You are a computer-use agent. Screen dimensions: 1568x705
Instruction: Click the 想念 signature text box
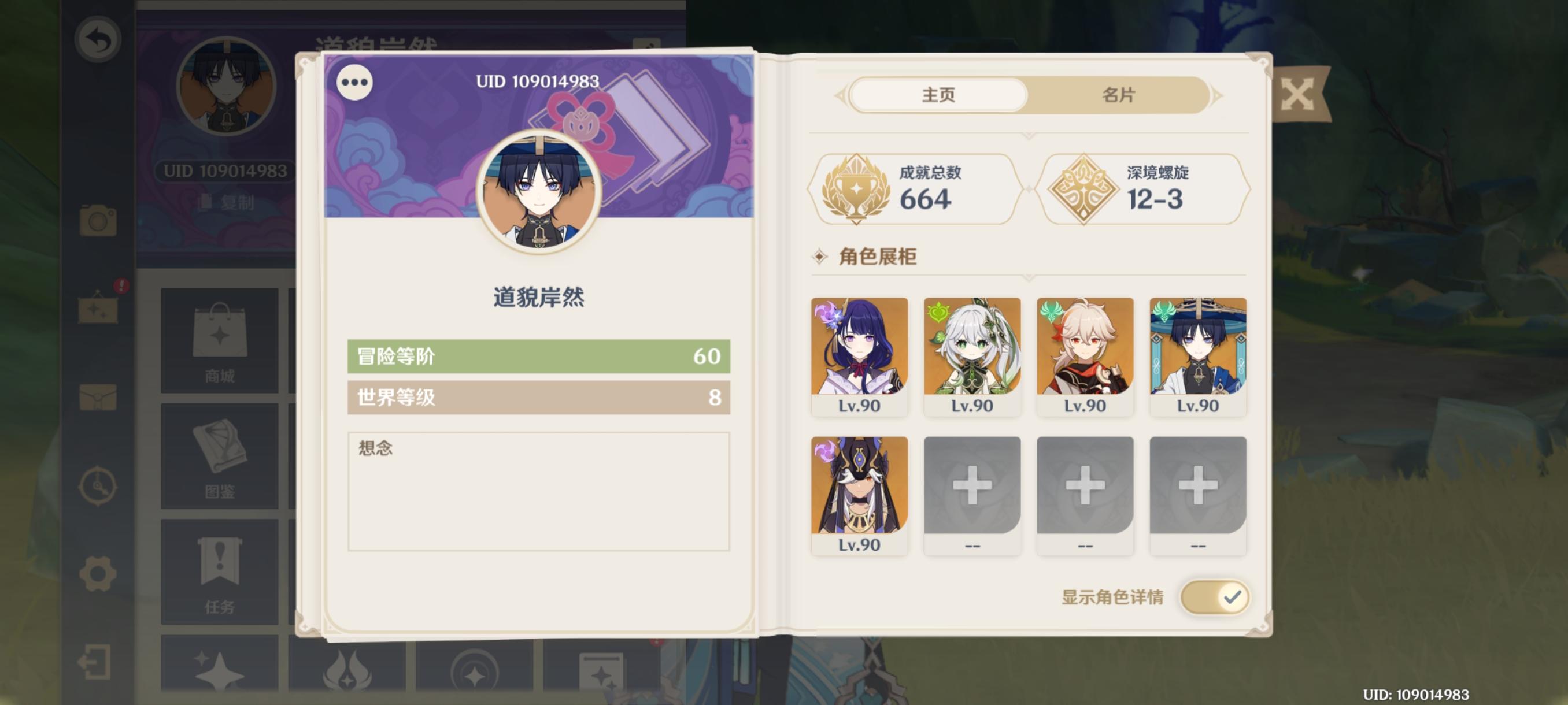point(539,492)
